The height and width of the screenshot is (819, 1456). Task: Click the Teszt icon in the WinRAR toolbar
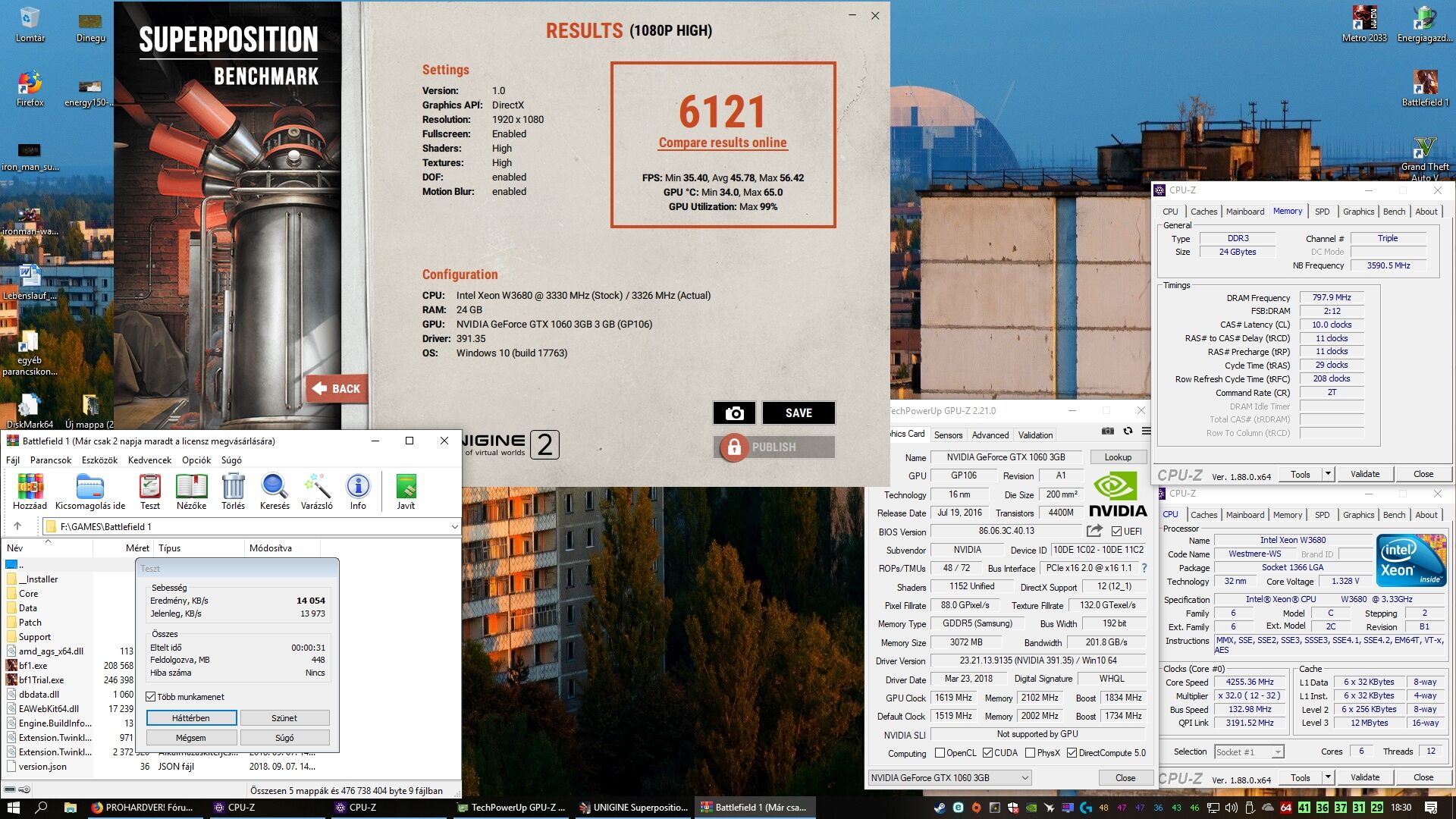click(x=150, y=491)
